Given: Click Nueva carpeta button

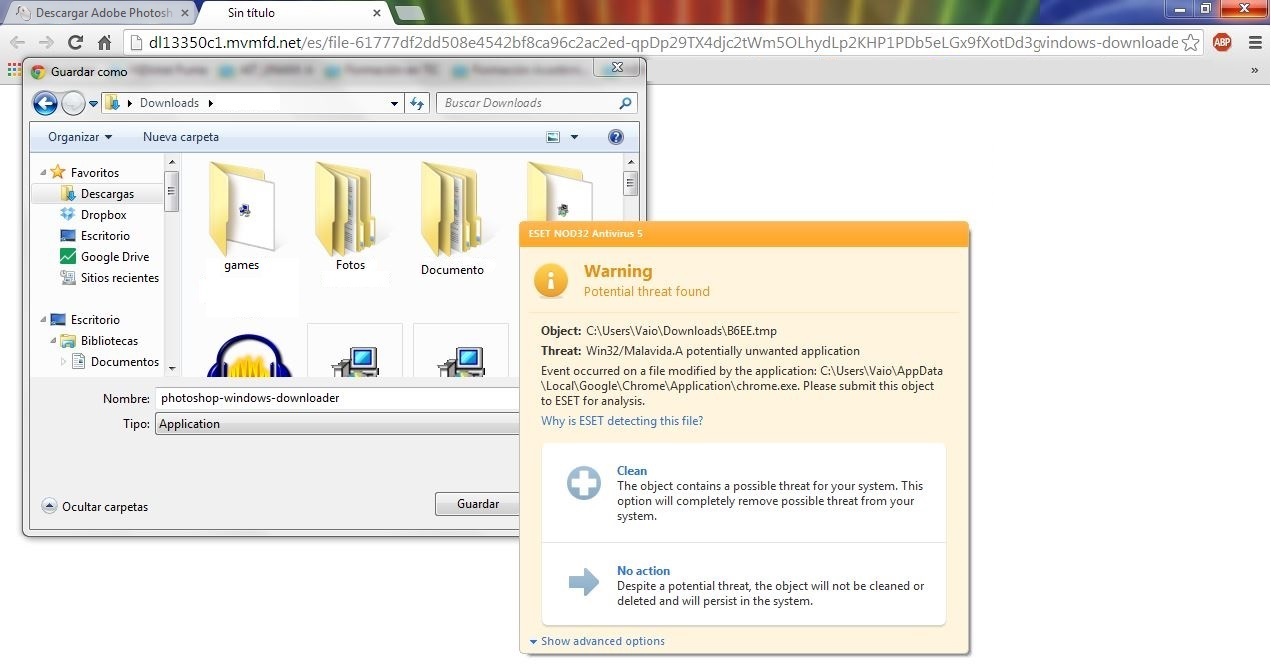Looking at the screenshot, I should (181, 137).
